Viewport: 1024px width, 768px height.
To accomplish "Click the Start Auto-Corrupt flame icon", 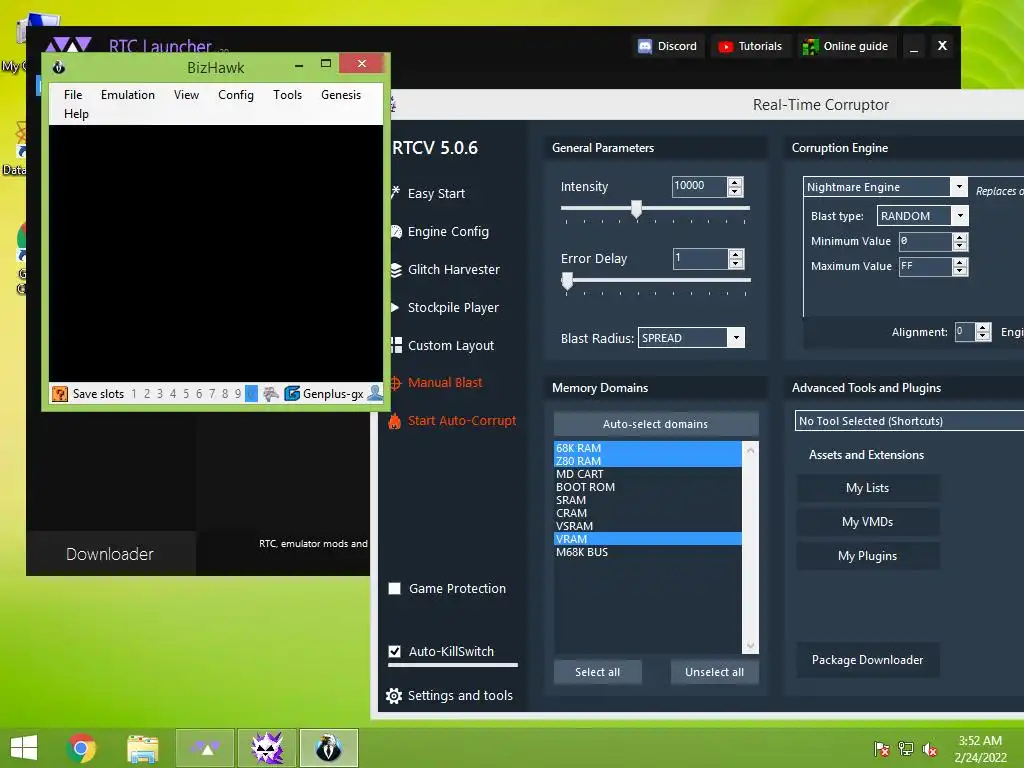I will (x=394, y=421).
